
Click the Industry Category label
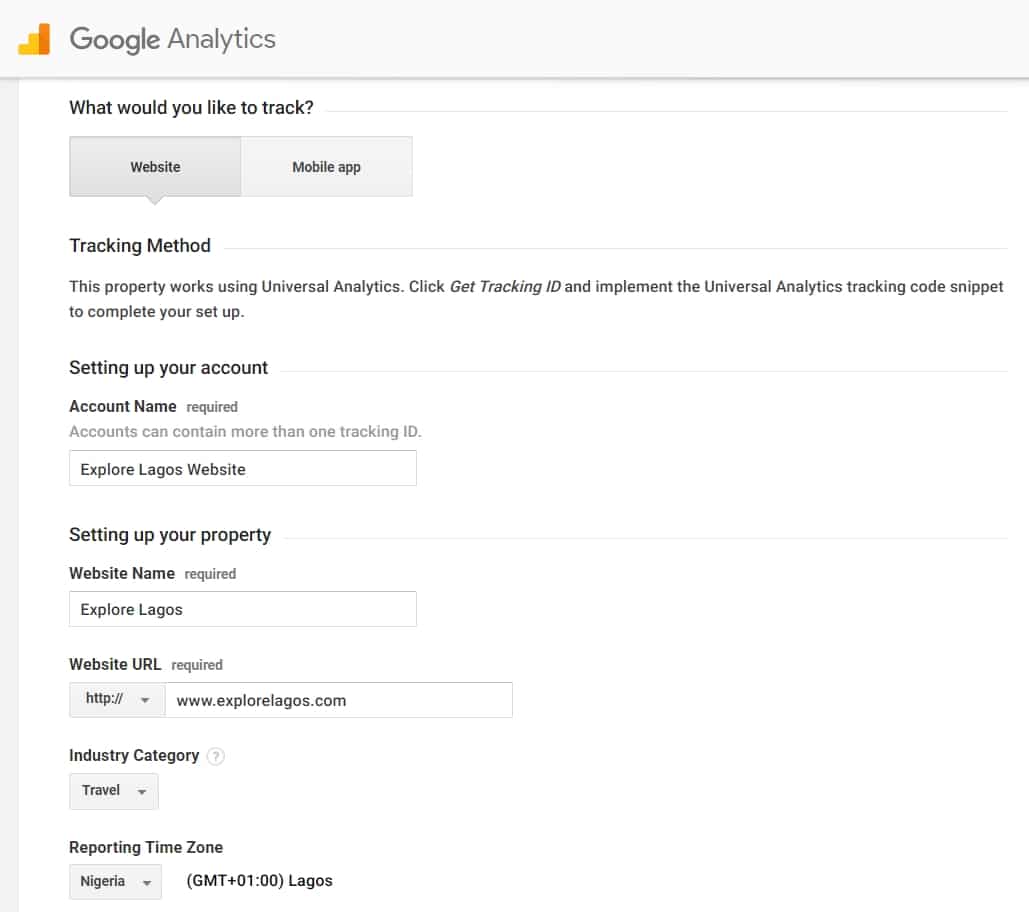point(134,756)
